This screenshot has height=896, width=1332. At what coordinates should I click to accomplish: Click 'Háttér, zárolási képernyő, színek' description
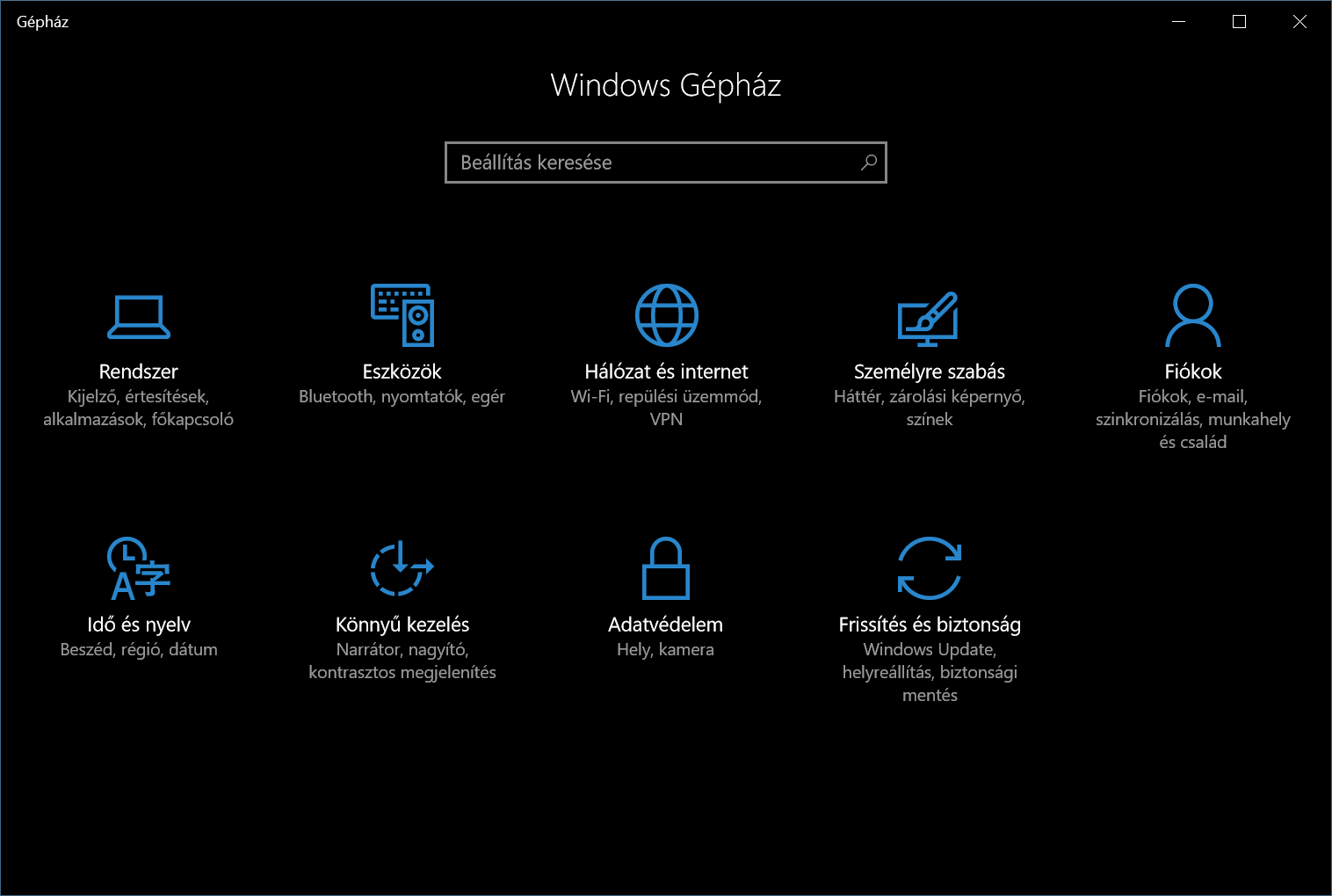[930, 408]
